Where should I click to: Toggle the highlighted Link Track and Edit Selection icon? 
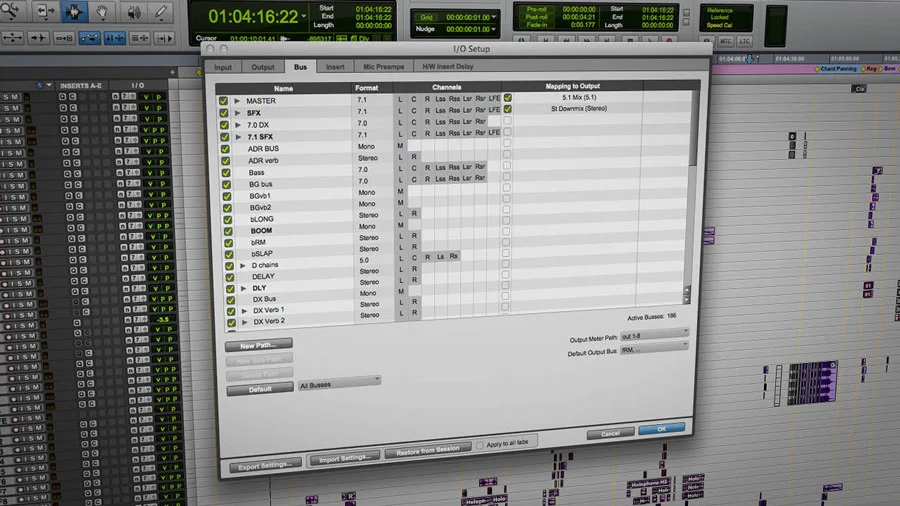[89, 38]
